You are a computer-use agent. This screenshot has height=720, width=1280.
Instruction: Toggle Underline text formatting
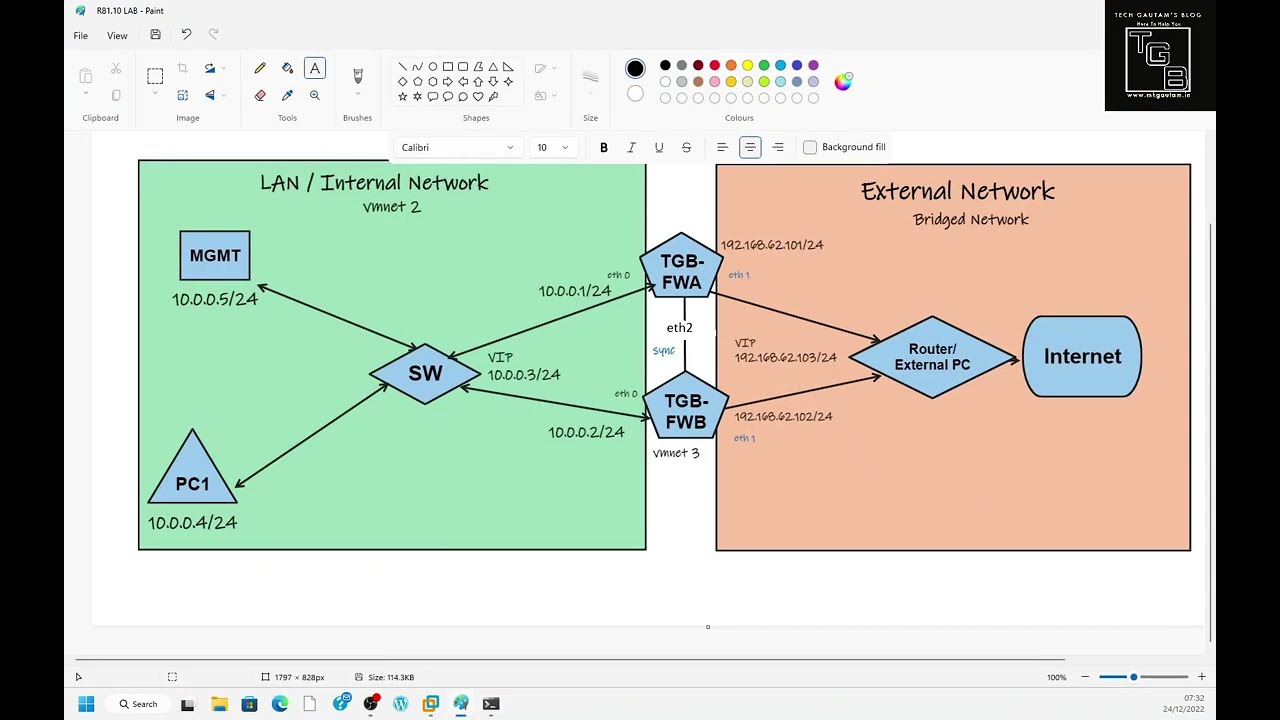pos(659,147)
